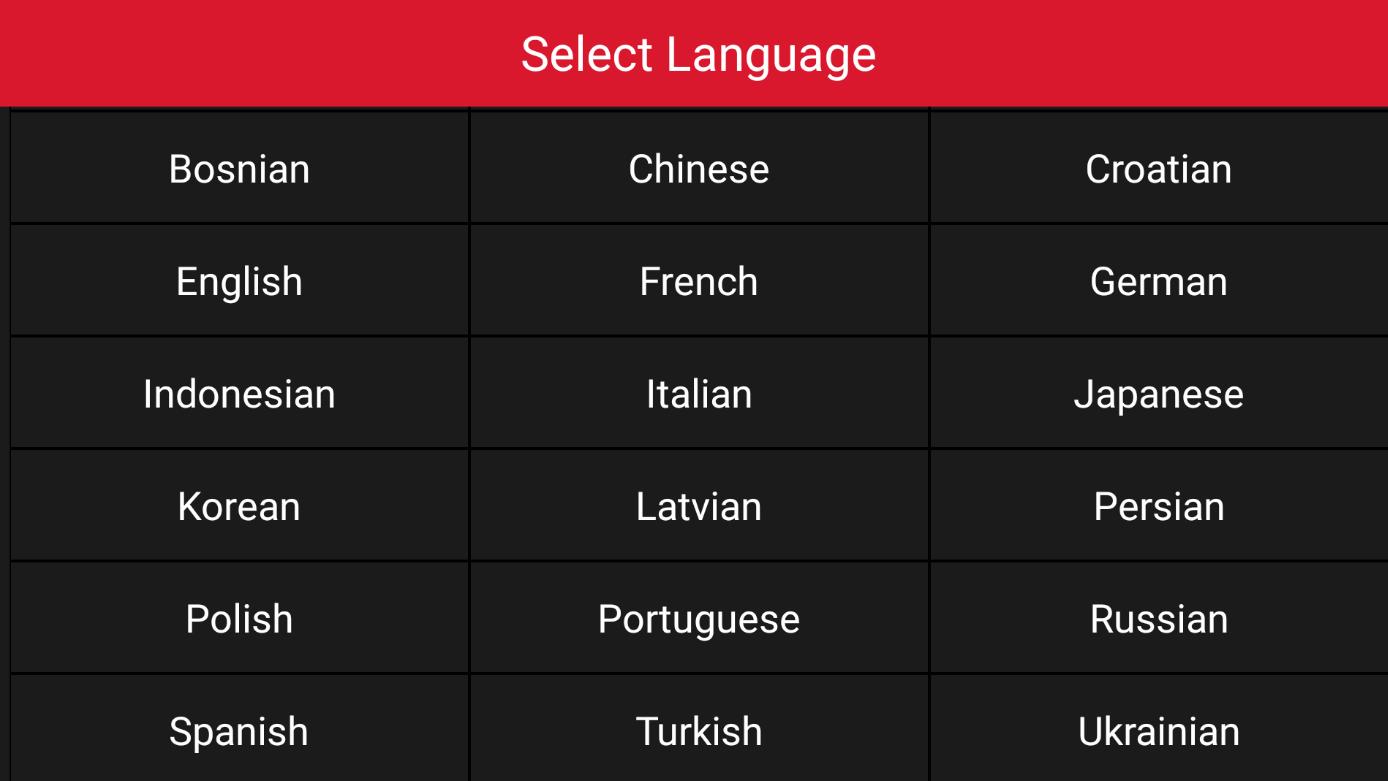Tap the Indonesian language option
This screenshot has height=781, width=1388.
[x=239, y=394]
